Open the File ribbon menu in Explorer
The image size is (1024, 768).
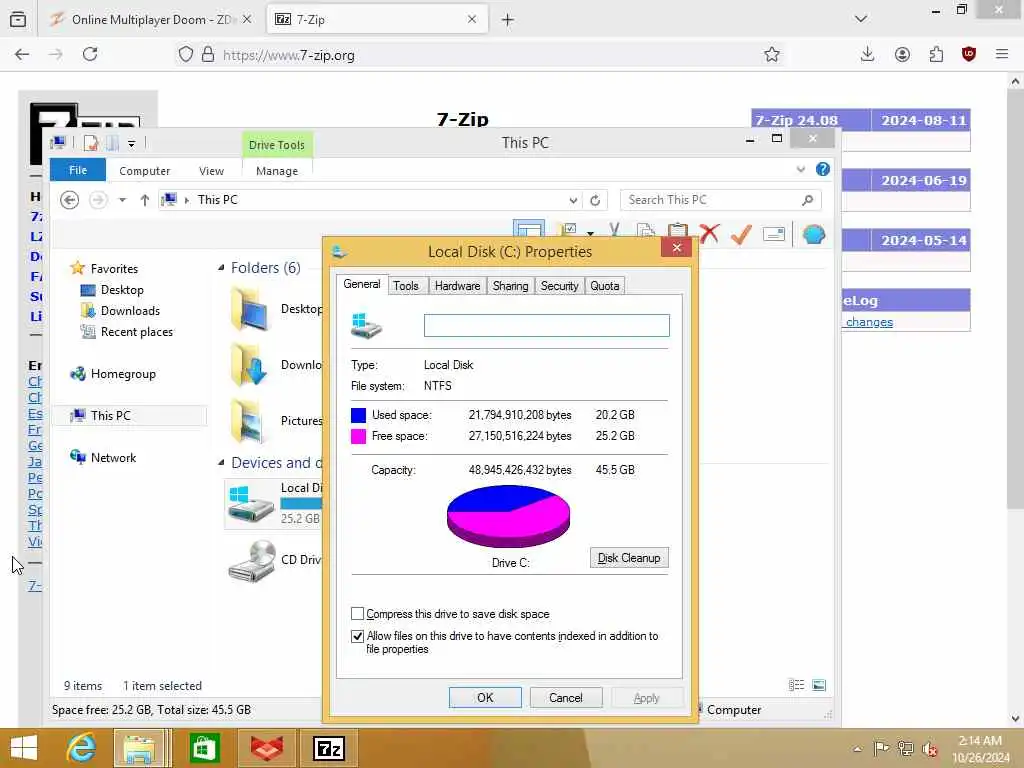click(78, 170)
